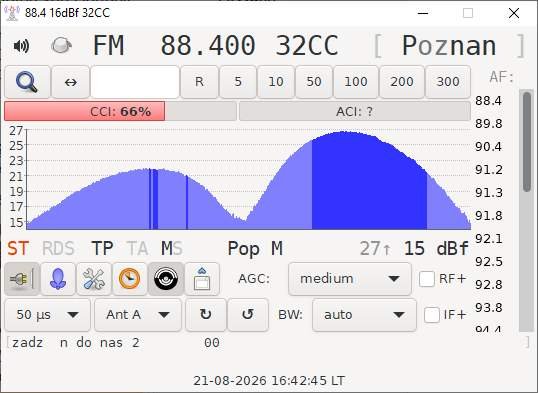Open the spectral scan magnifier tool

tap(27, 82)
